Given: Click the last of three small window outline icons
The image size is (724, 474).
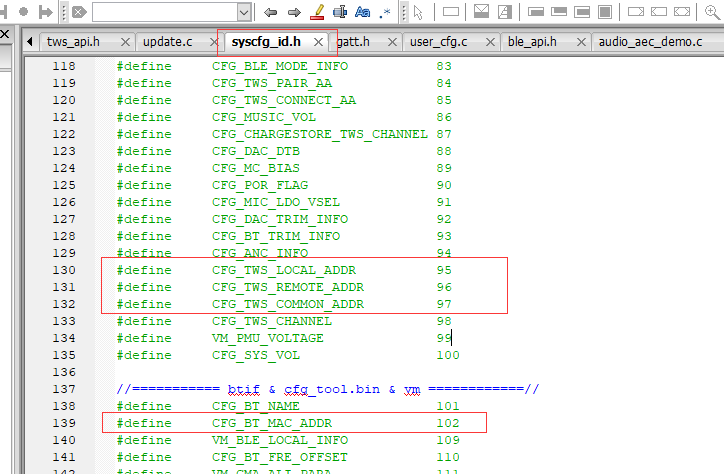Looking at the screenshot, I should coord(682,12).
